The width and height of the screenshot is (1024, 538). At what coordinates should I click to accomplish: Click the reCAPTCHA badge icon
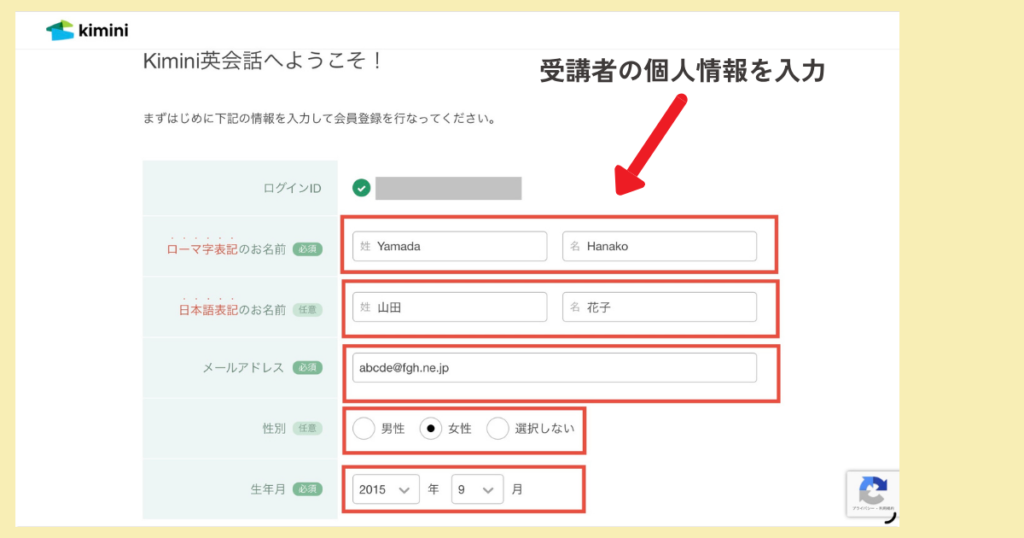click(x=872, y=490)
